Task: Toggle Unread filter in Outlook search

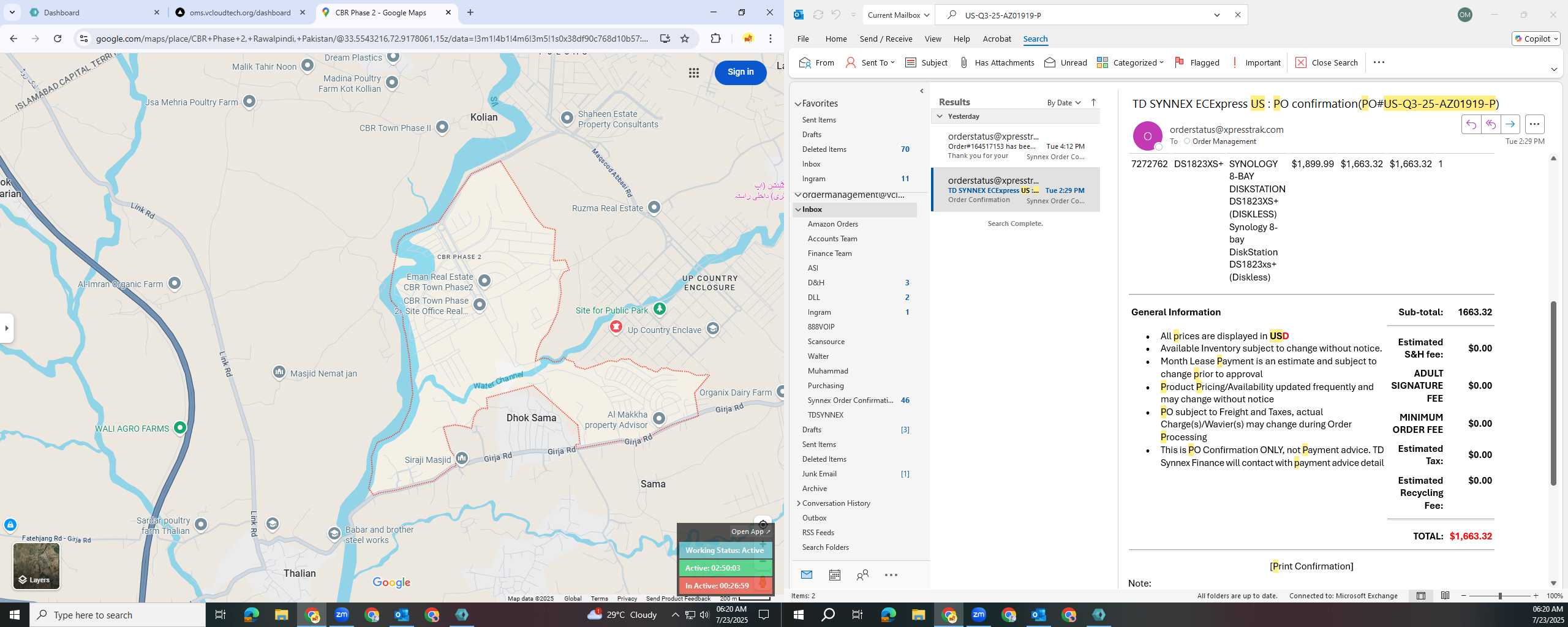Action: [1066, 62]
